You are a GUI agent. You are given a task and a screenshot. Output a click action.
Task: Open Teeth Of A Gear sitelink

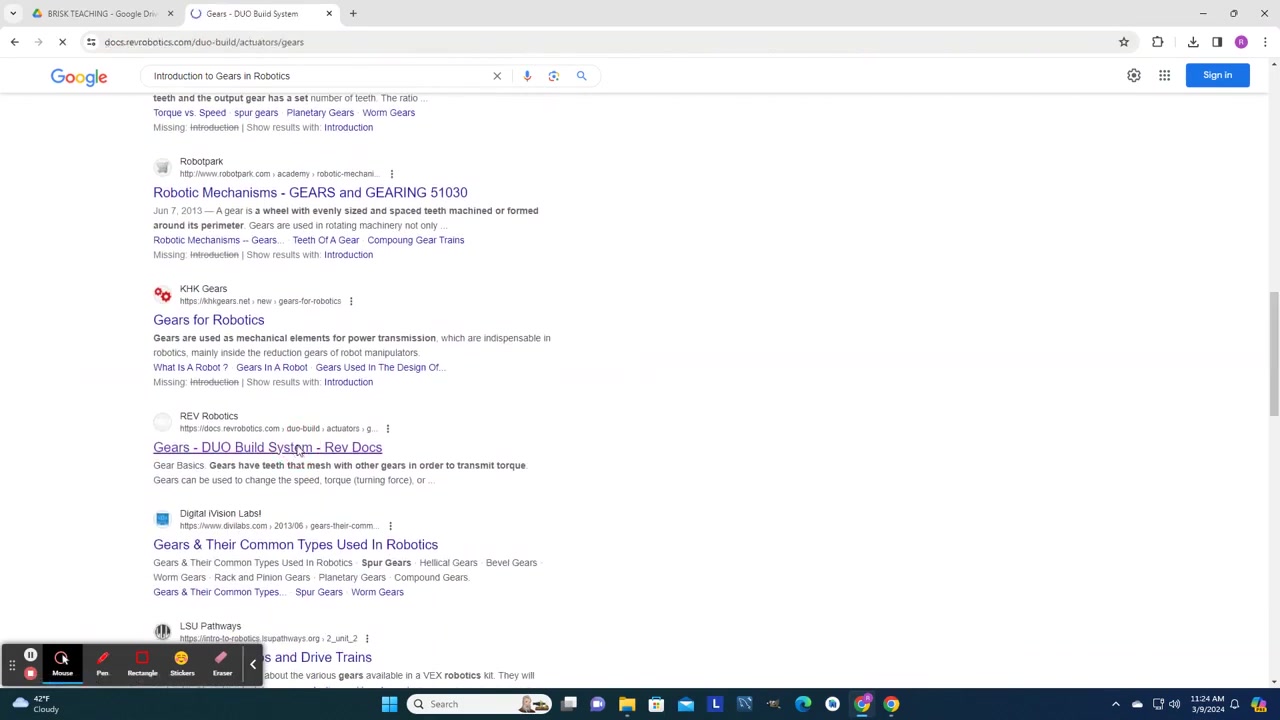click(x=326, y=240)
